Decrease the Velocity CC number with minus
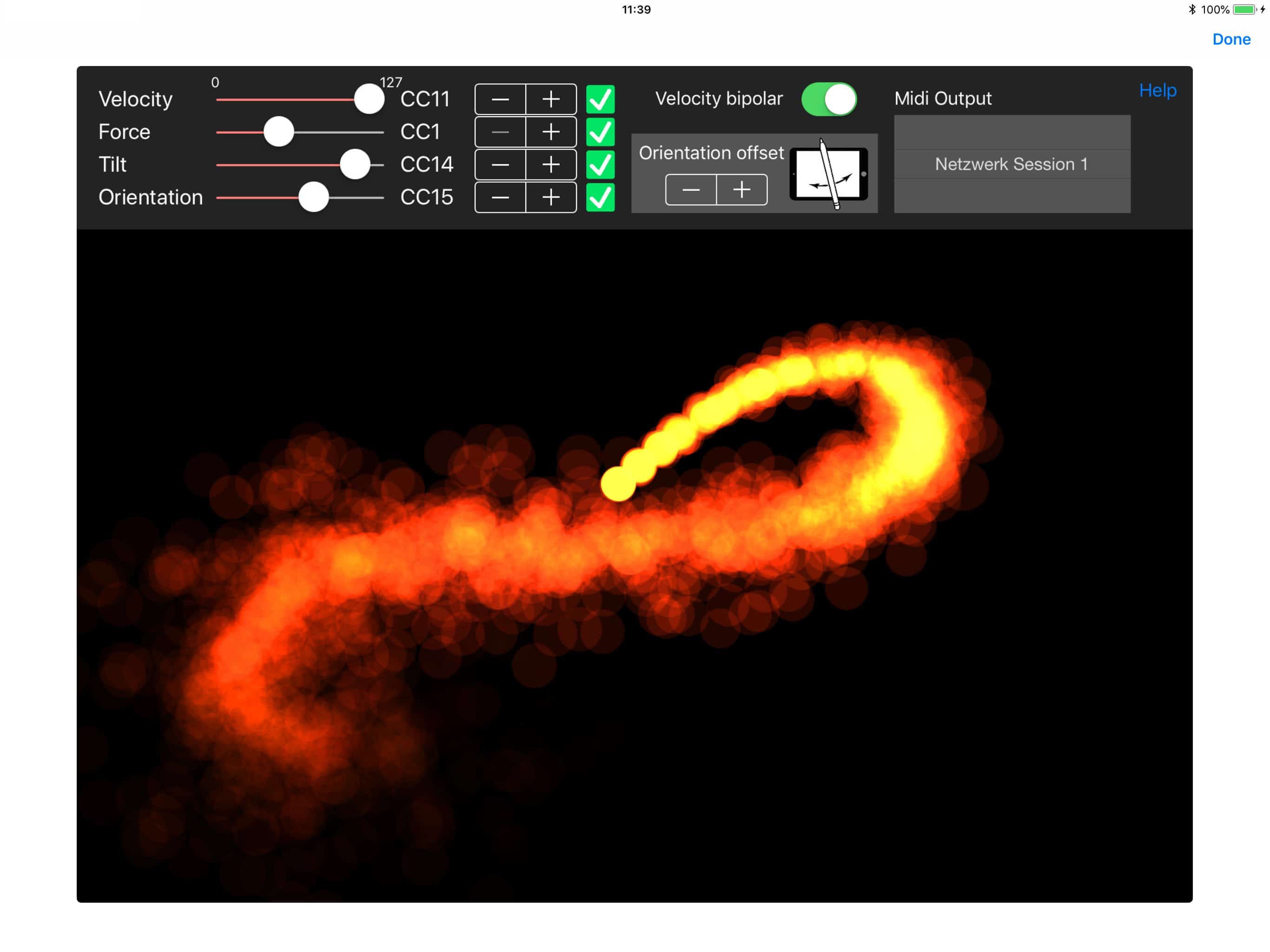 click(500, 99)
